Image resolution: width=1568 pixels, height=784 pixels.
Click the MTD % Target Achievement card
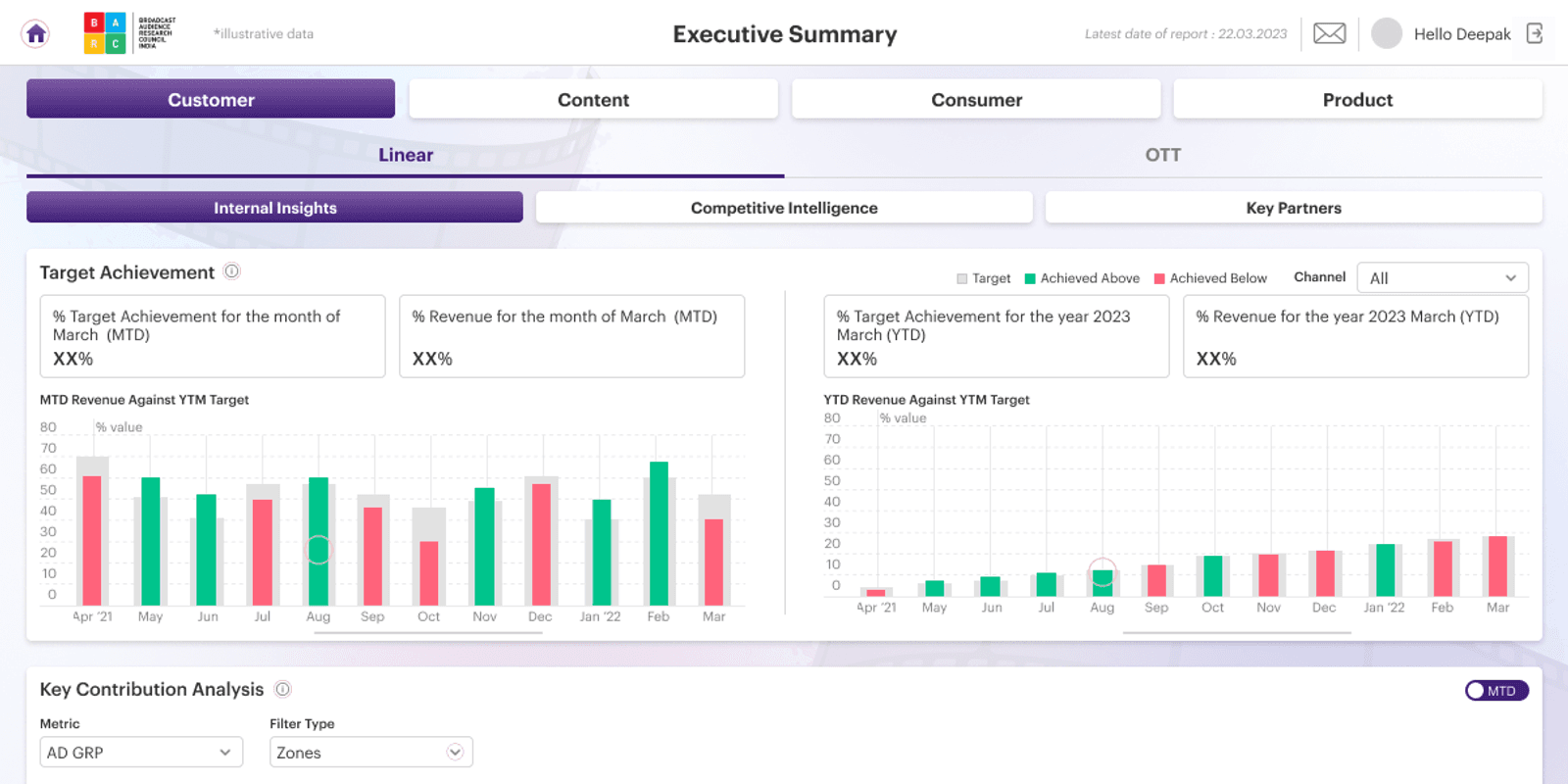click(x=213, y=336)
